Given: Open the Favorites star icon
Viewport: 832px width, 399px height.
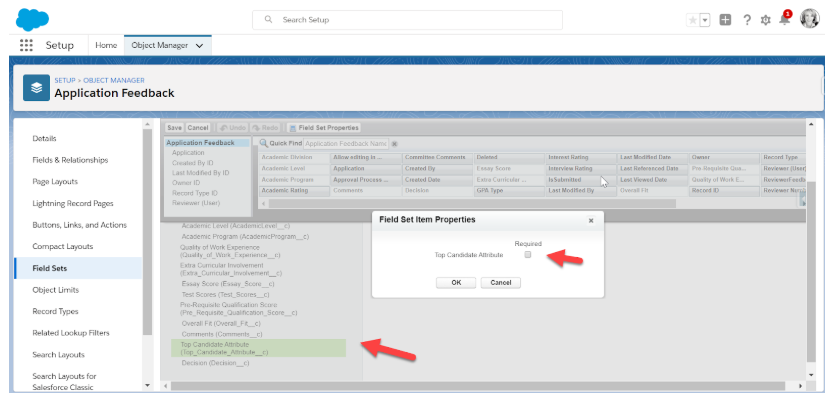Looking at the screenshot, I should click(x=693, y=20).
